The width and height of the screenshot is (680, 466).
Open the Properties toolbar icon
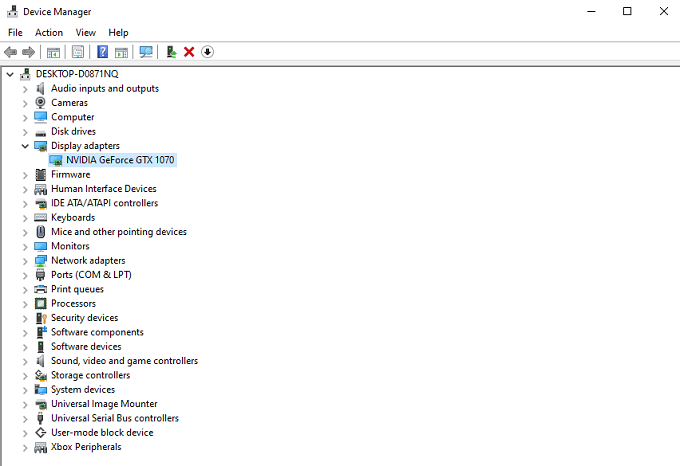pyautogui.click(x=78, y=52)
